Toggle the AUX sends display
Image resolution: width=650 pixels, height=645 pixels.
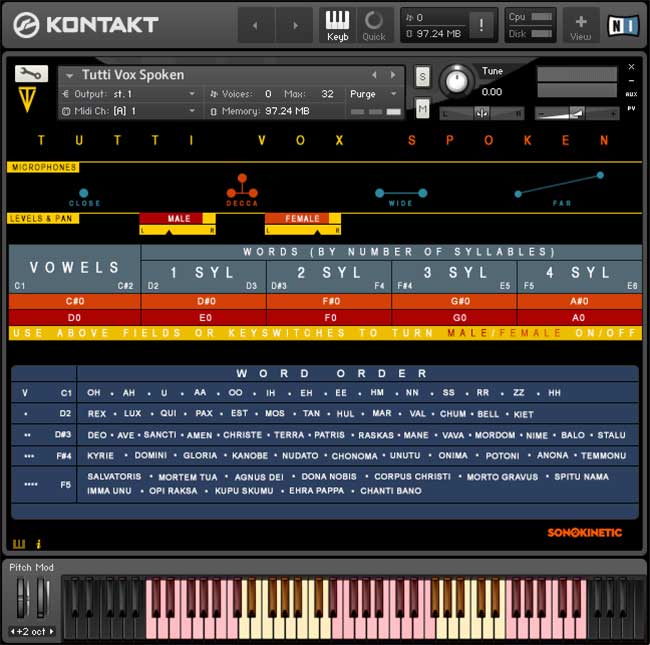(631, 94)
